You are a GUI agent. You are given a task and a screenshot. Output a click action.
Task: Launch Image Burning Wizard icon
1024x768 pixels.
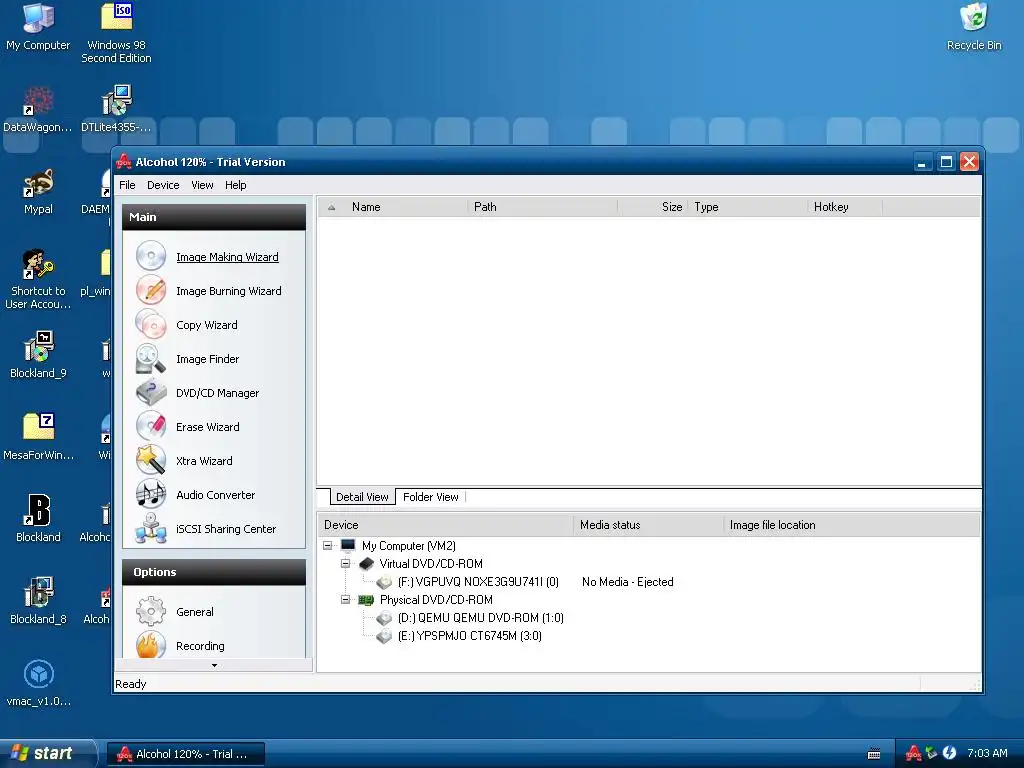(x=151, y=290)
